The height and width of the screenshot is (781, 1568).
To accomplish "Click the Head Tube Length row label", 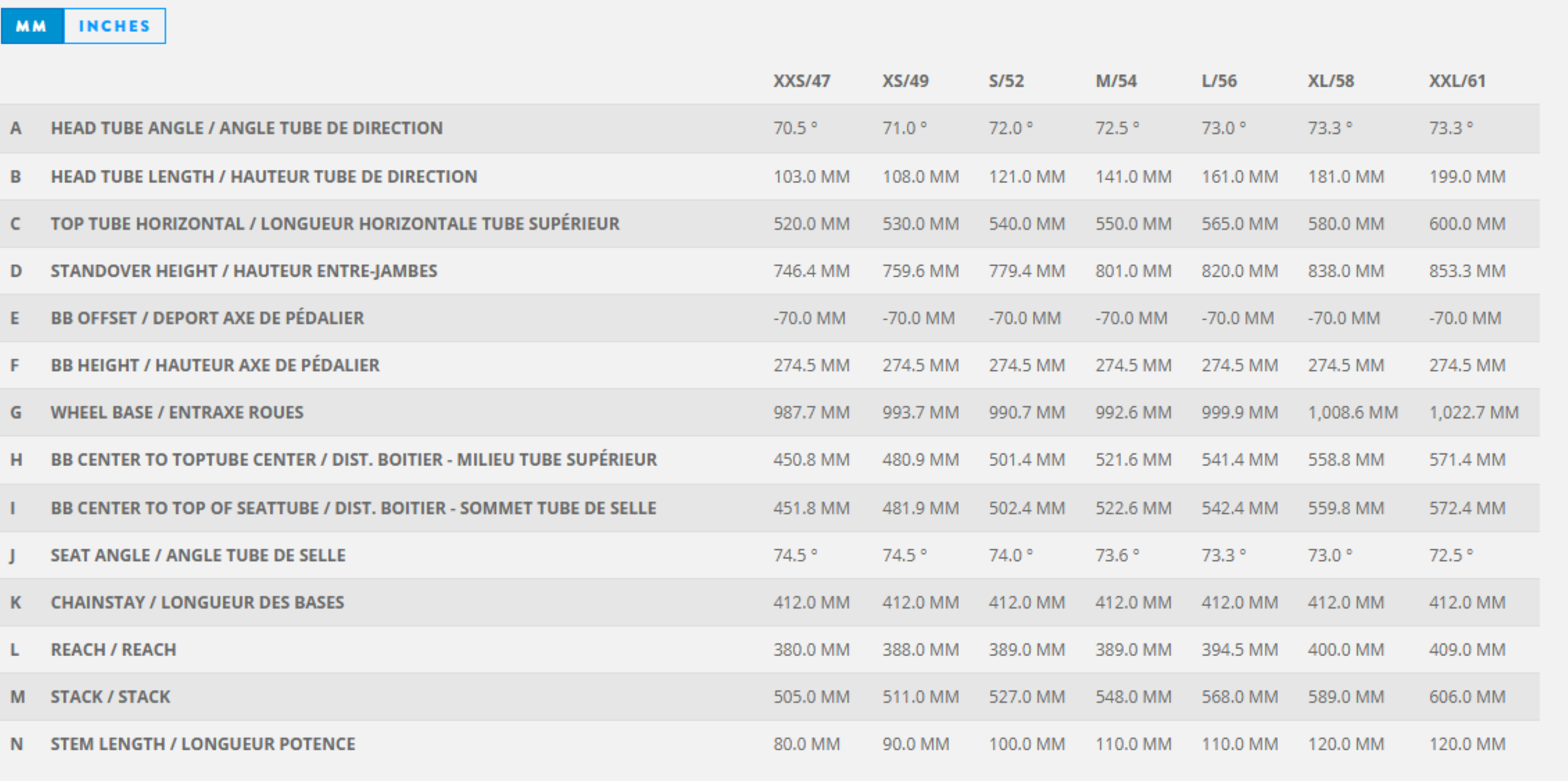I will [264, 176].
